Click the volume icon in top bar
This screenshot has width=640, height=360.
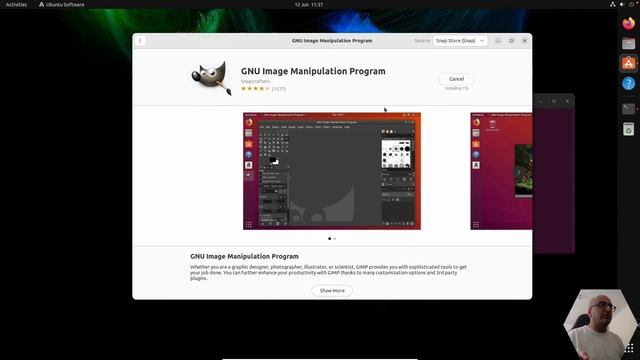click(622, 4)
